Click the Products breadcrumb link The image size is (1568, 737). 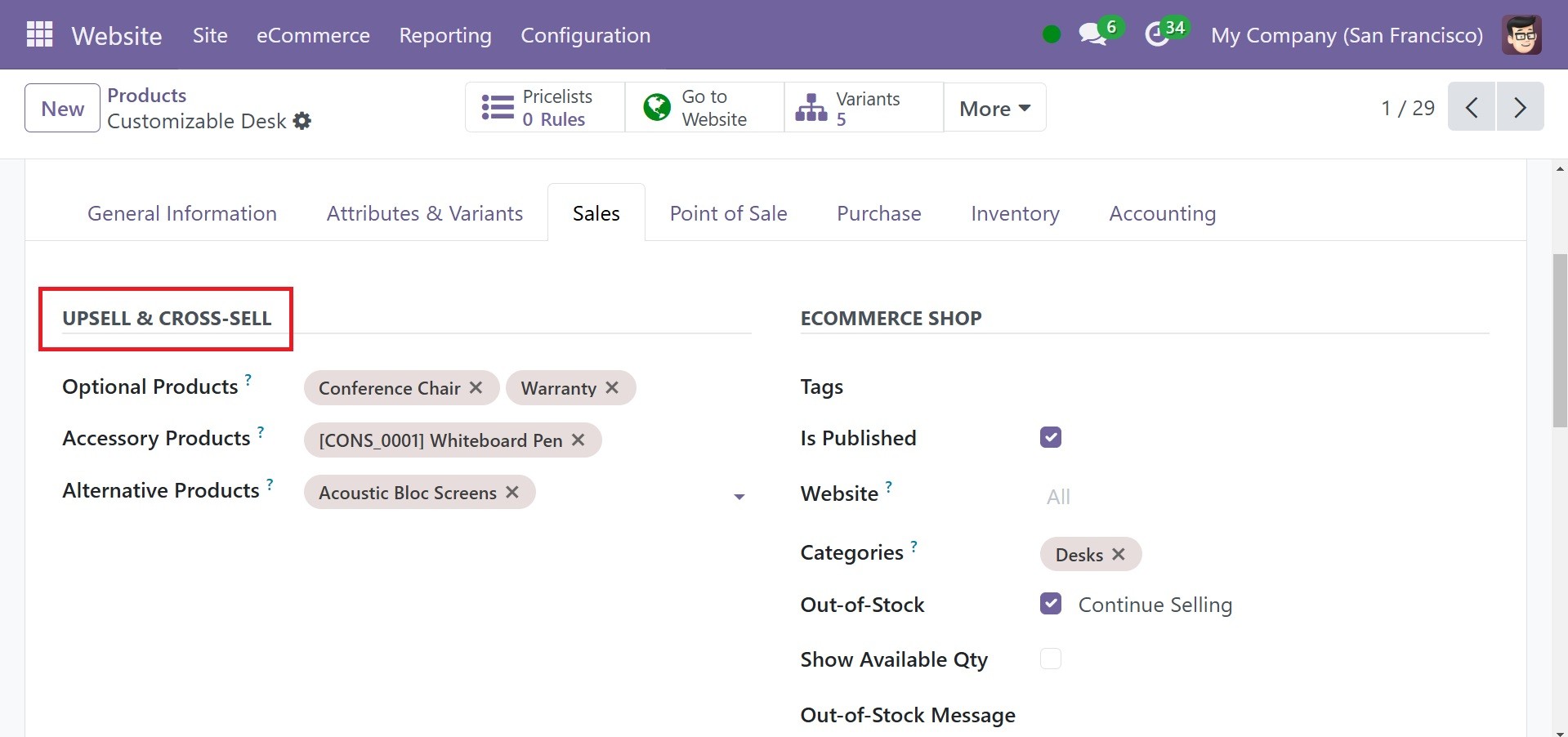(x=147, y=95)
